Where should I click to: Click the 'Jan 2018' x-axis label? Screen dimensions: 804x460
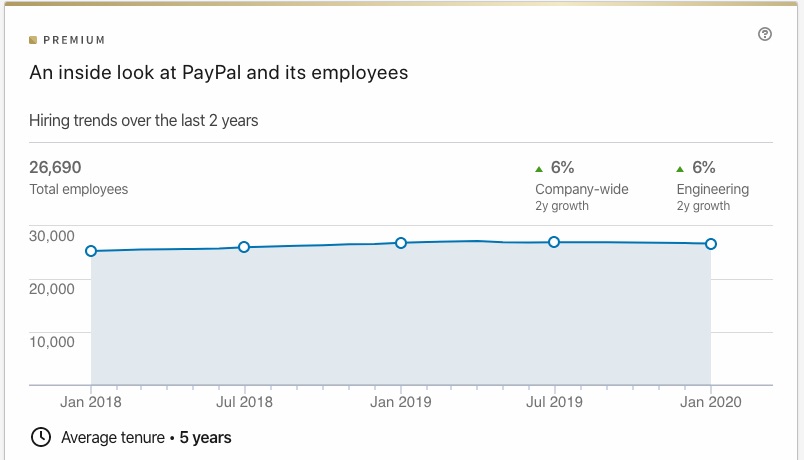[91, 402]
